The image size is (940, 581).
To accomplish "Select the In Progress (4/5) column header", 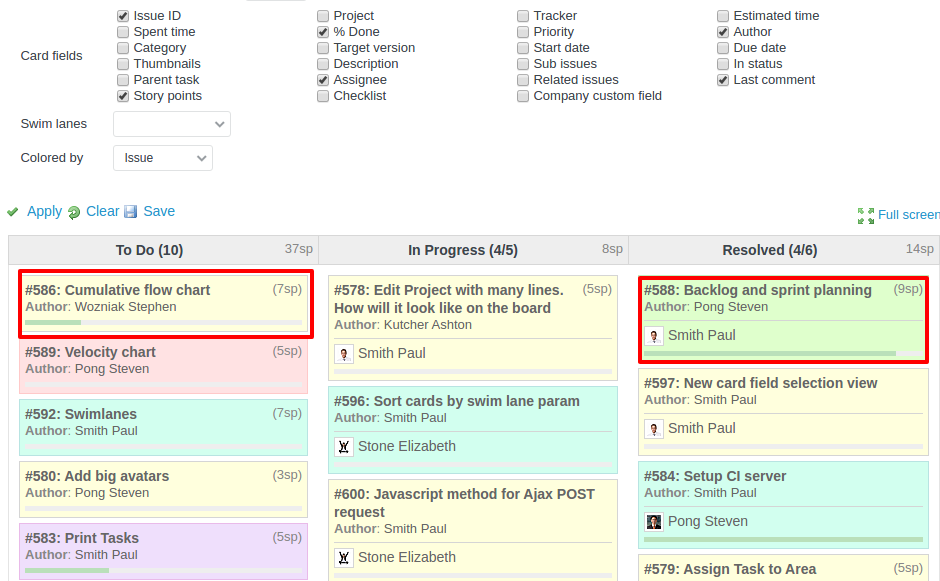I will click(462, 250).
